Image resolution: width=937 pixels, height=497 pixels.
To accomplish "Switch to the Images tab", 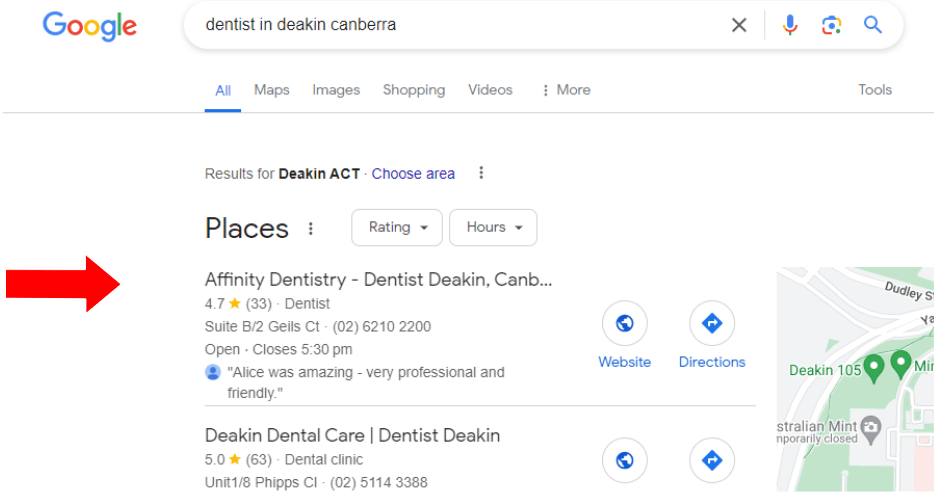I will point(336,90).
